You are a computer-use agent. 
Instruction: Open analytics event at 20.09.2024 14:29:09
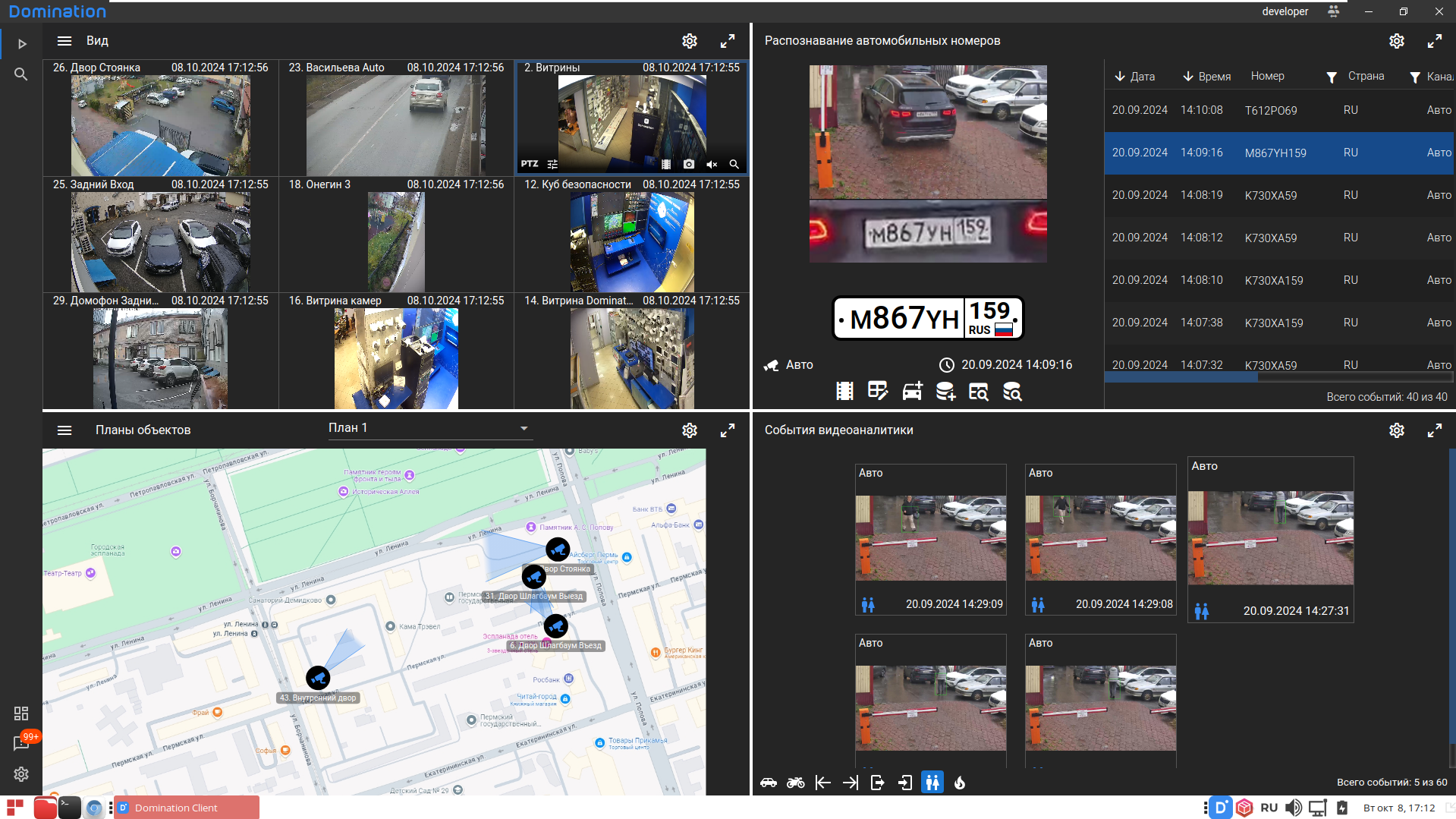tap(931, 539)
